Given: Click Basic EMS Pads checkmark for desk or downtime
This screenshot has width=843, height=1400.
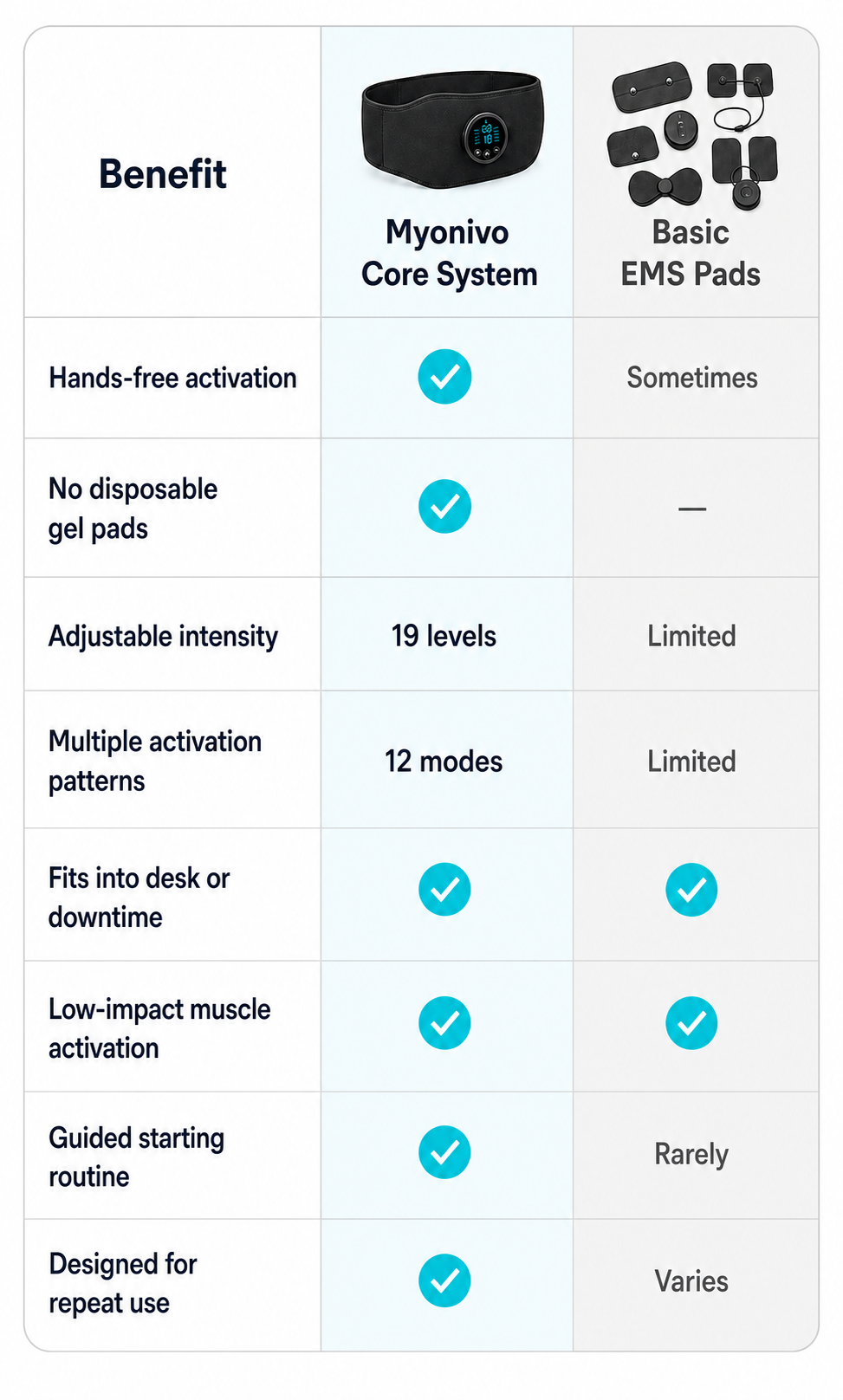Looking at the screenshot, I should pos(691,889).
